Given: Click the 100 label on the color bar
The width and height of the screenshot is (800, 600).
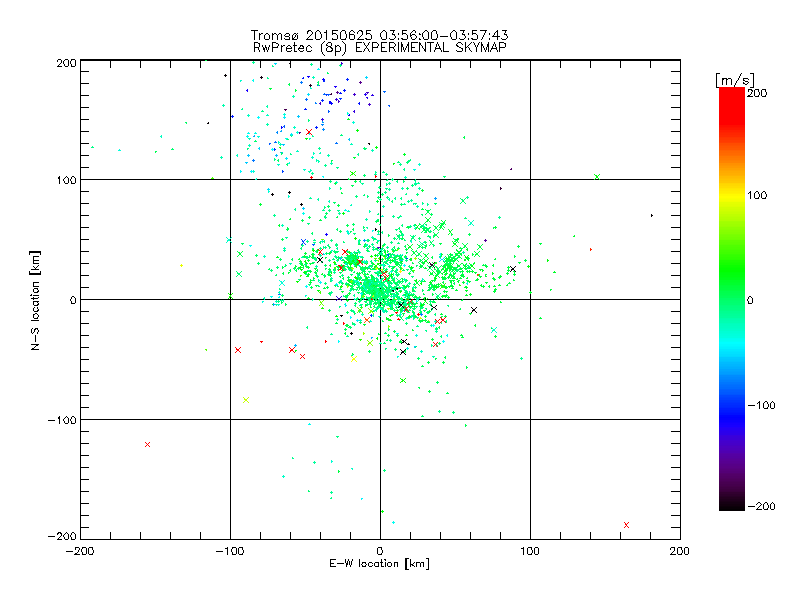Looking at the screenshot, I should point(757,195).
